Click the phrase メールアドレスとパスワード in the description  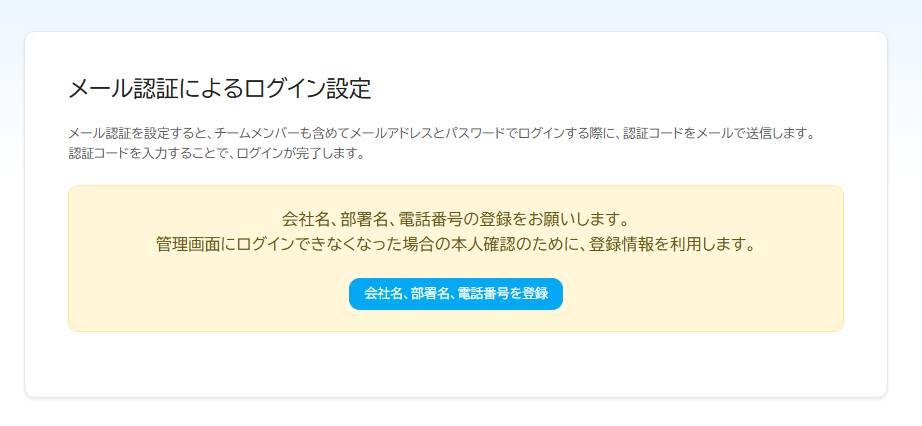point(426,133)
